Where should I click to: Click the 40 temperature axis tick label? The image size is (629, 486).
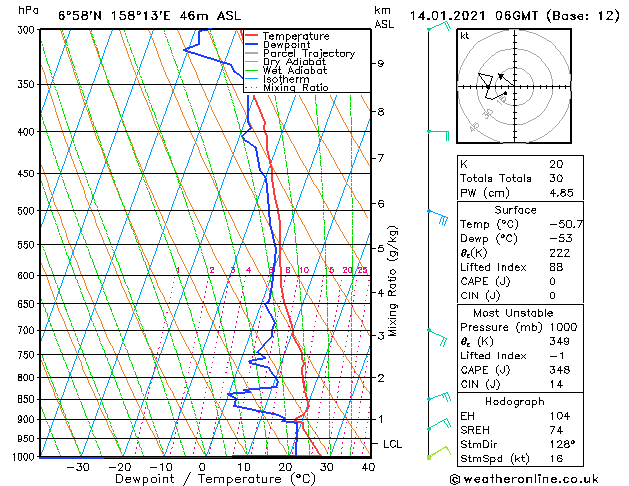[368, 467]
